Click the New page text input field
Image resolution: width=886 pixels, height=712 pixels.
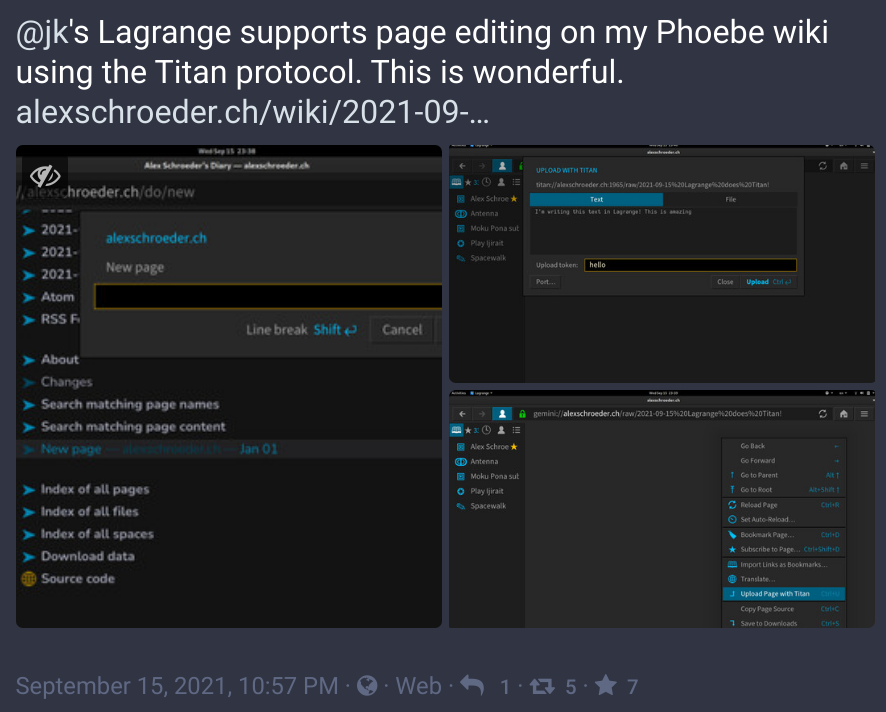[268, 297]
